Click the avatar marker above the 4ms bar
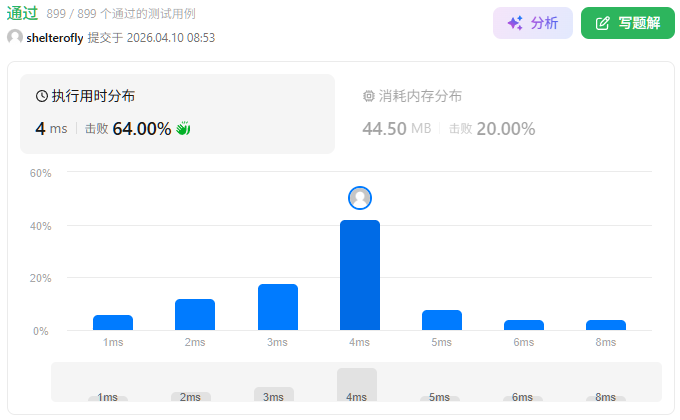 pos(360,198)
